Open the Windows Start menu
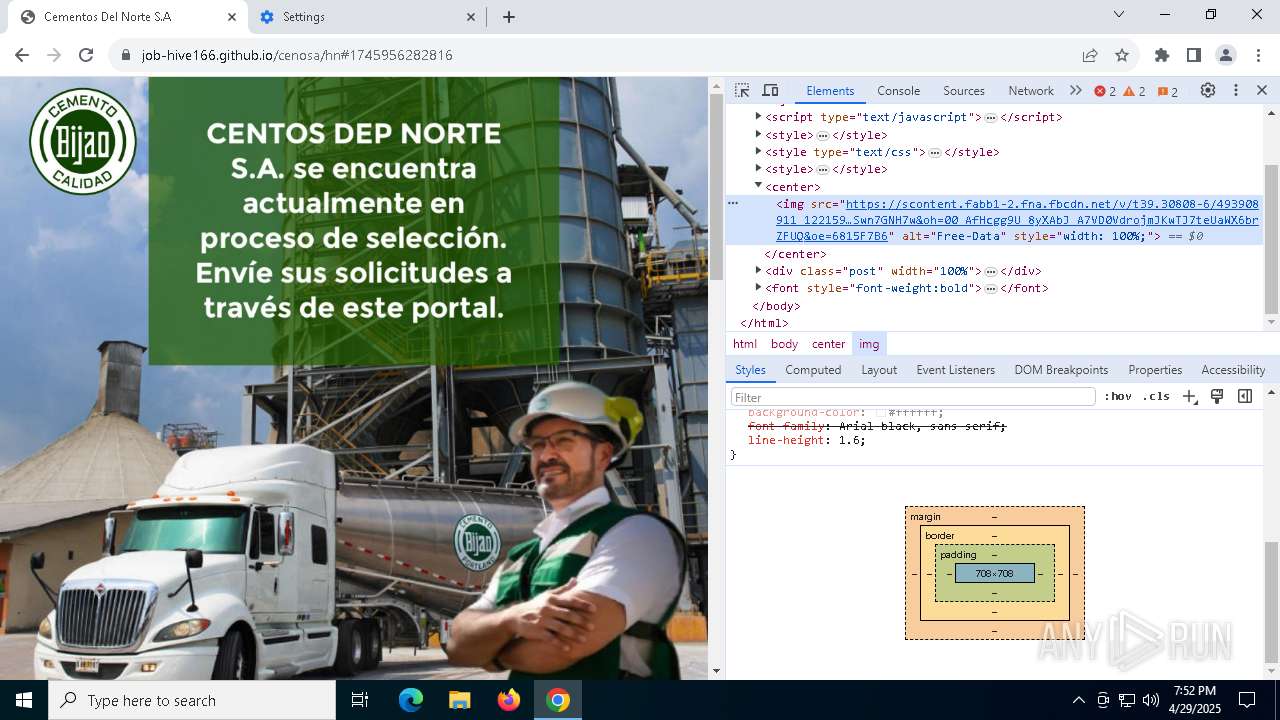1280x720 pixels. click(x=24, y=700)
